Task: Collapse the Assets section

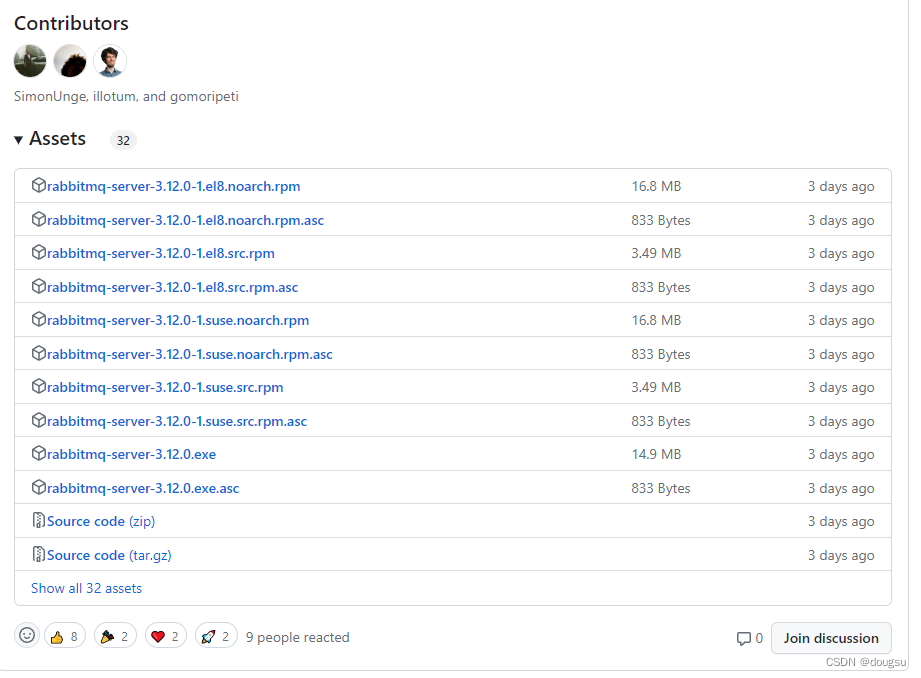Action: coord(19,138)
